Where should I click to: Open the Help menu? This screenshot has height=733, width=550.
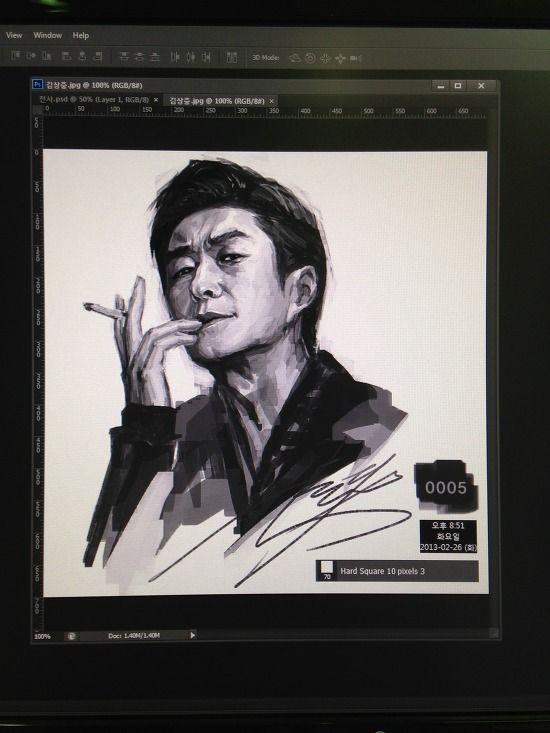[80, 35]
